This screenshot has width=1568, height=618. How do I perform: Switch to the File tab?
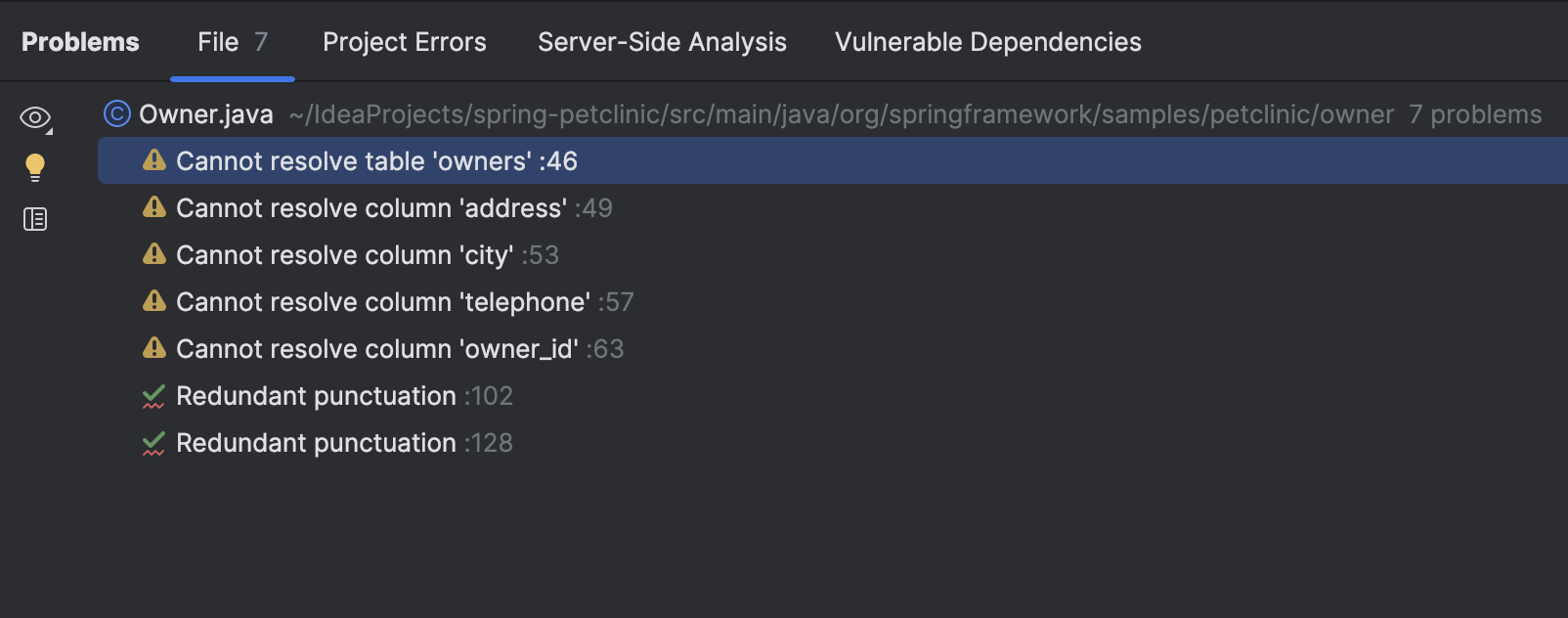point(232,42)
